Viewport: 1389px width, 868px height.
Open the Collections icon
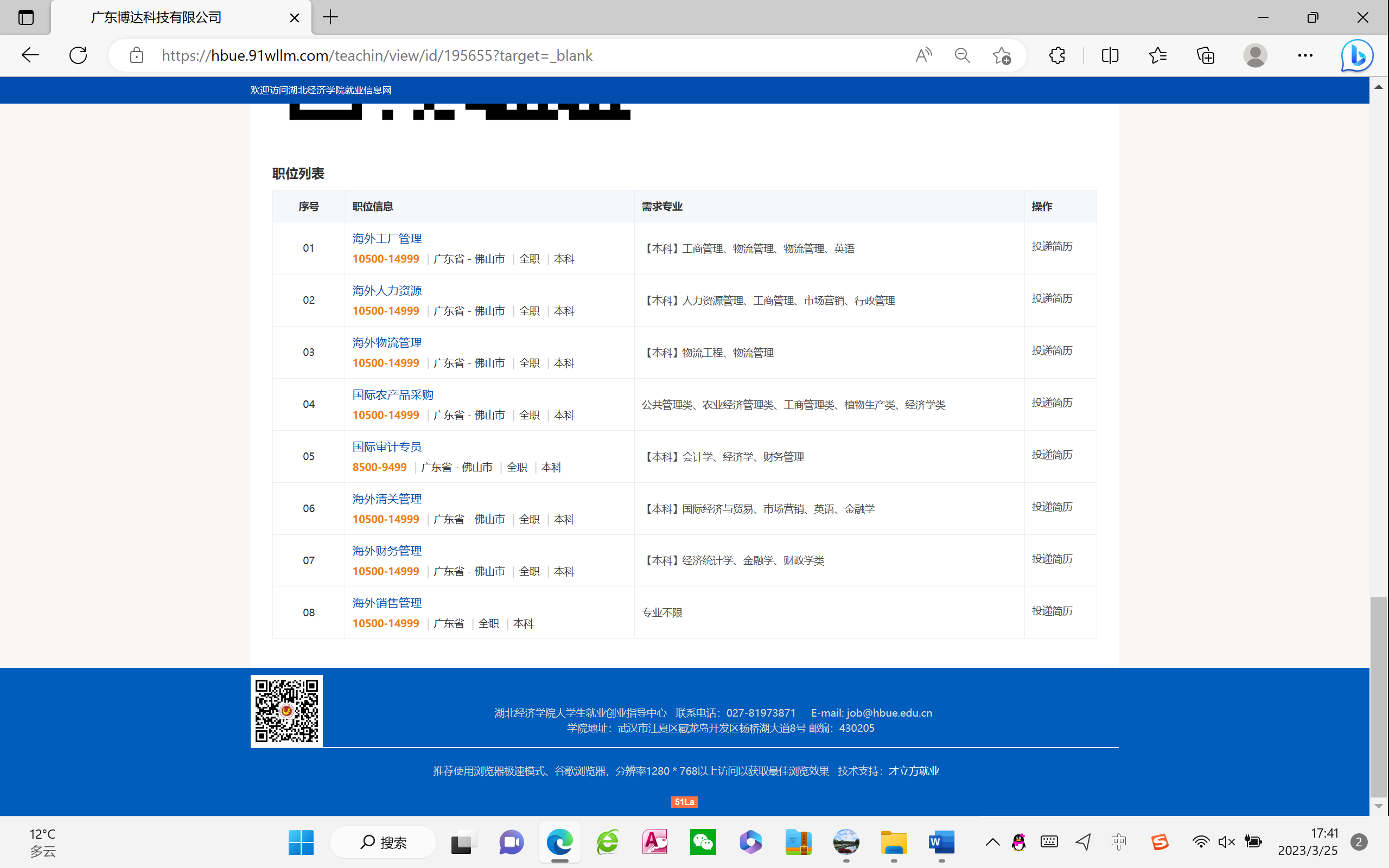pos(1205,55)
